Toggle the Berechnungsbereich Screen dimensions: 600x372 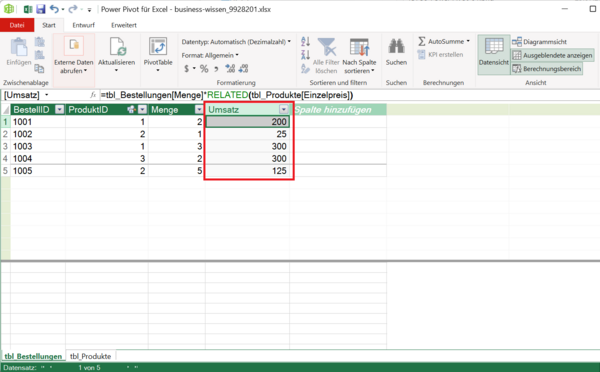tap(547, 69)
